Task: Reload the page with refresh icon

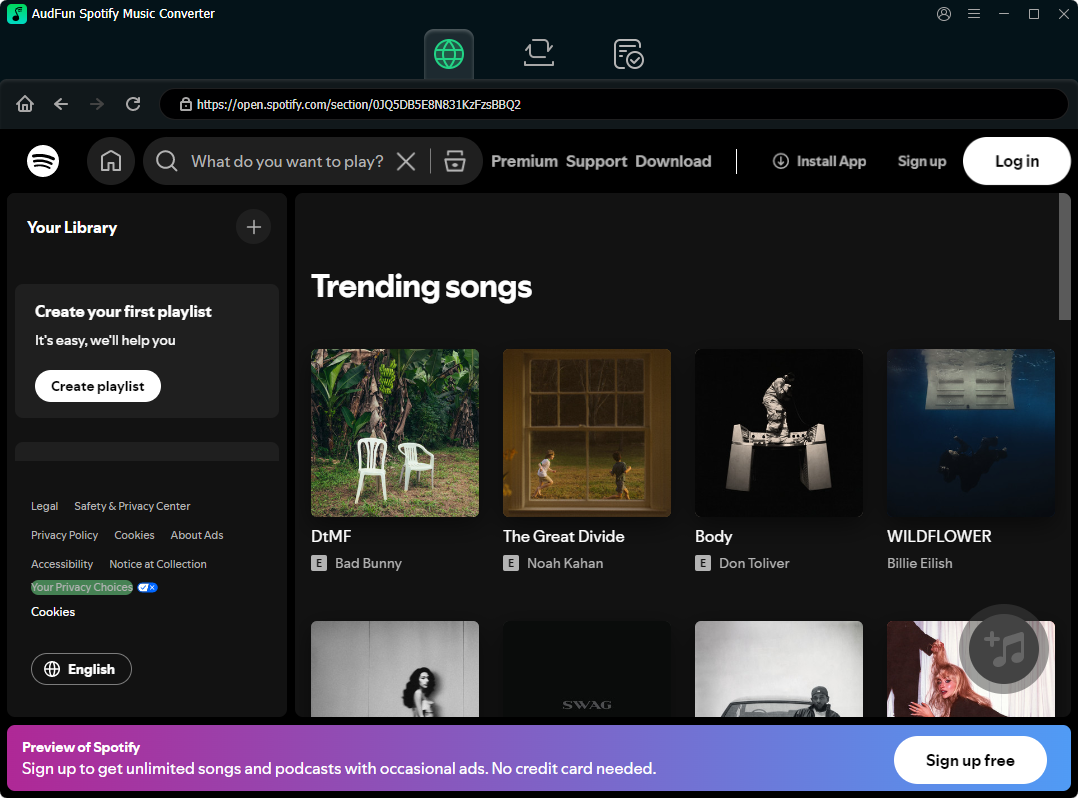Action: pyautogui.click(x=133, y=104)
